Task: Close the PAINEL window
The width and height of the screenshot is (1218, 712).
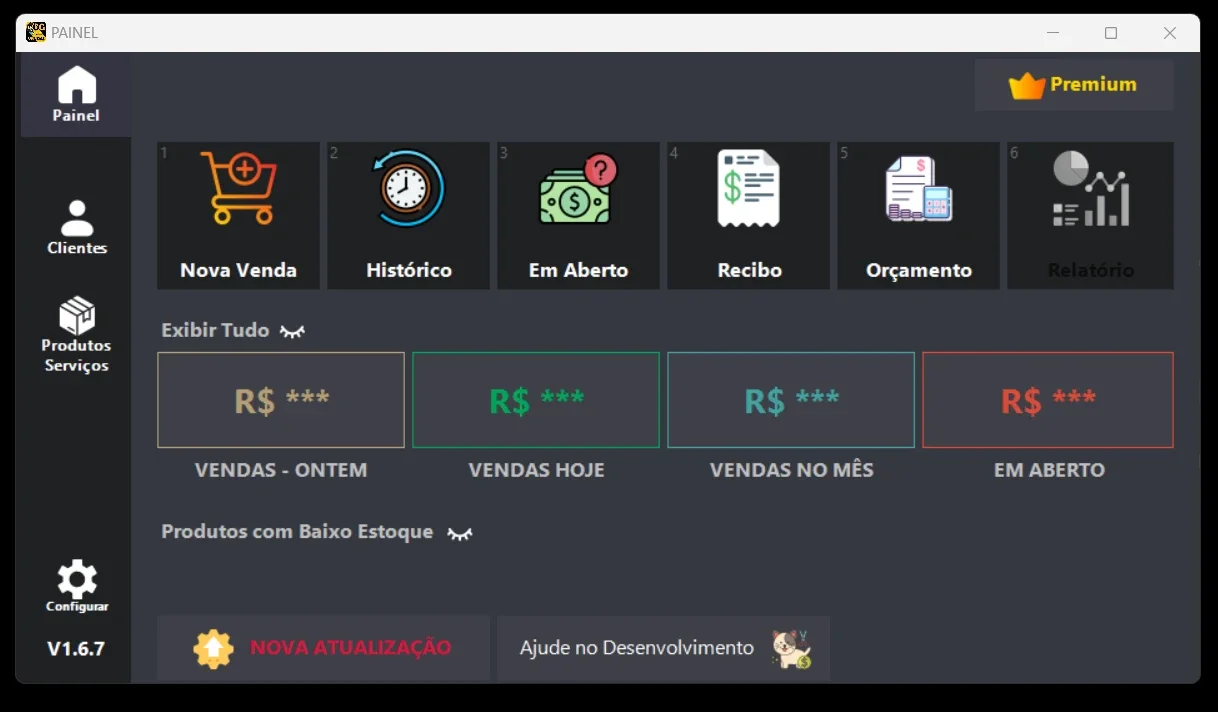Action: (x=1170, y=33)
